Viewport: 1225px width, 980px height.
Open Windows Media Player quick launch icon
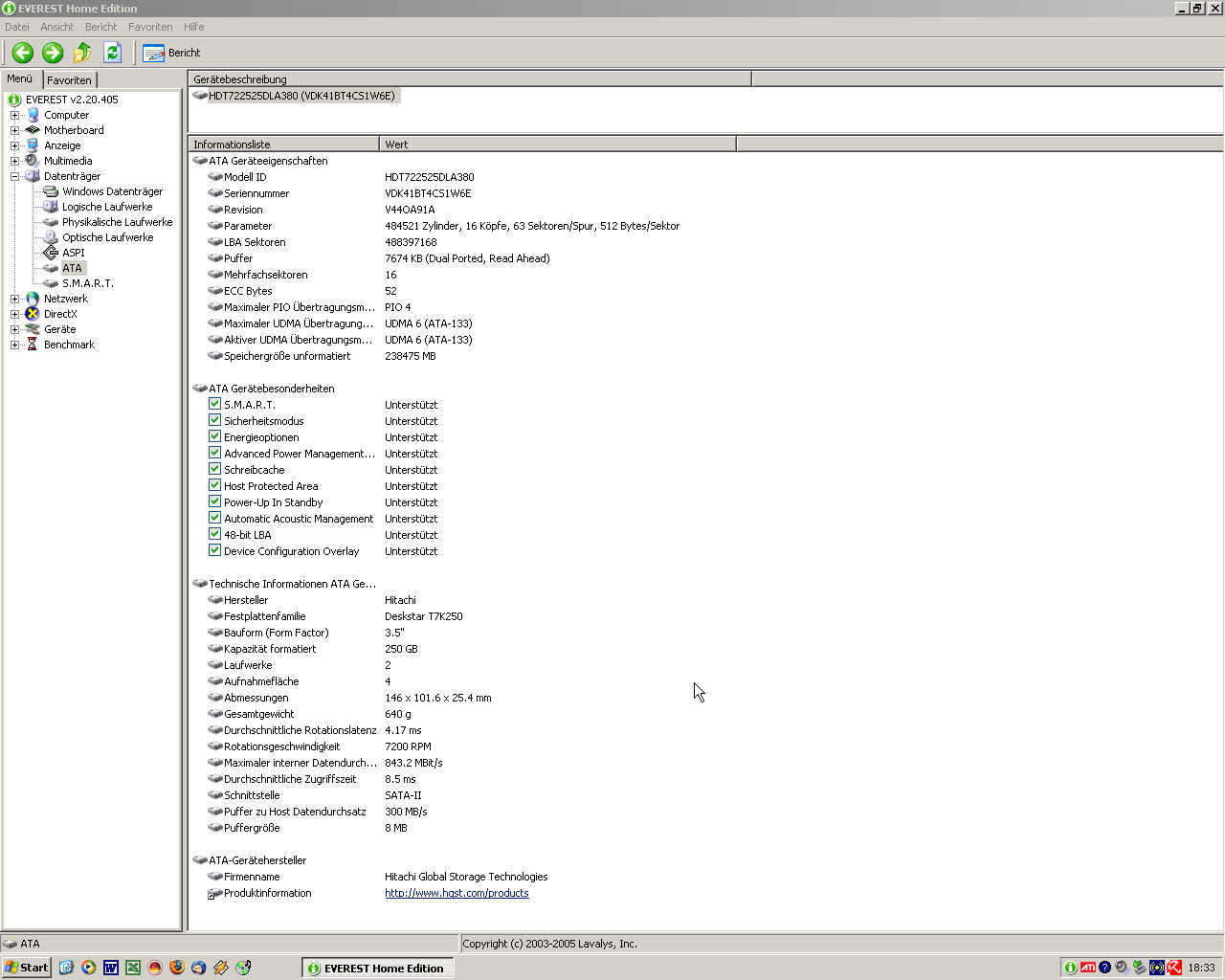tap(88, 968)
